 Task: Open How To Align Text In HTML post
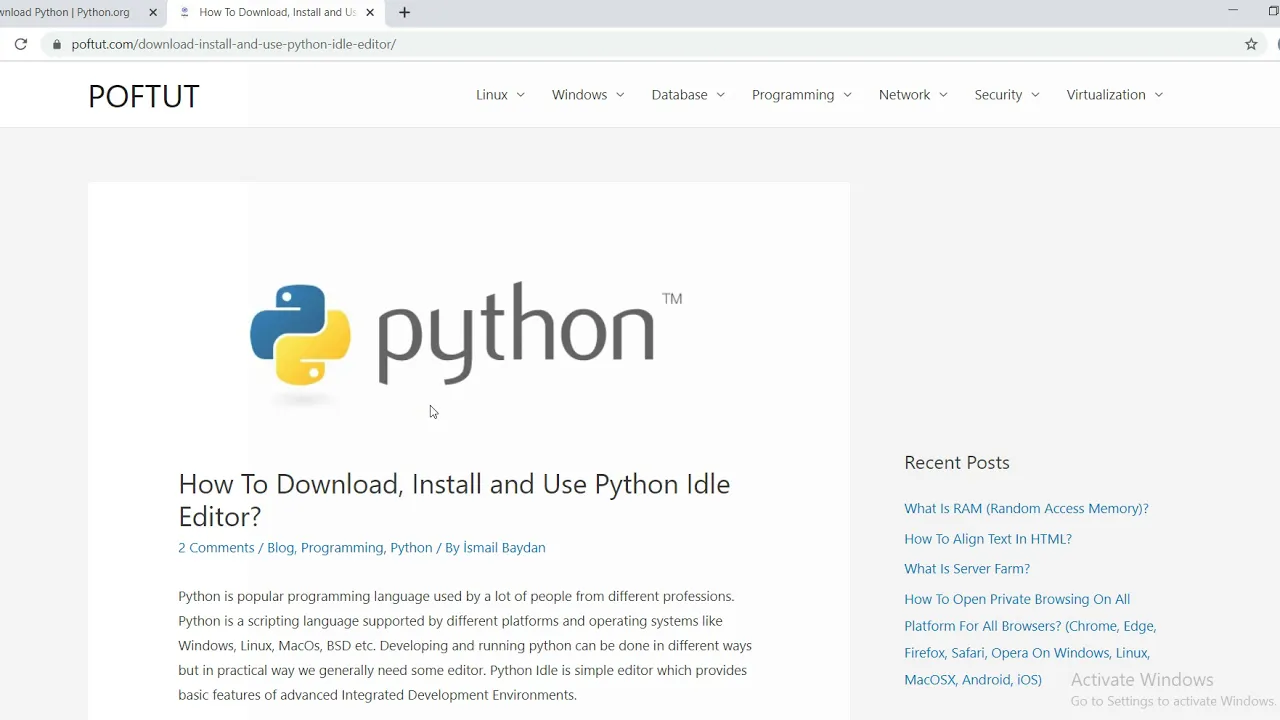click(x=988, y=538)
